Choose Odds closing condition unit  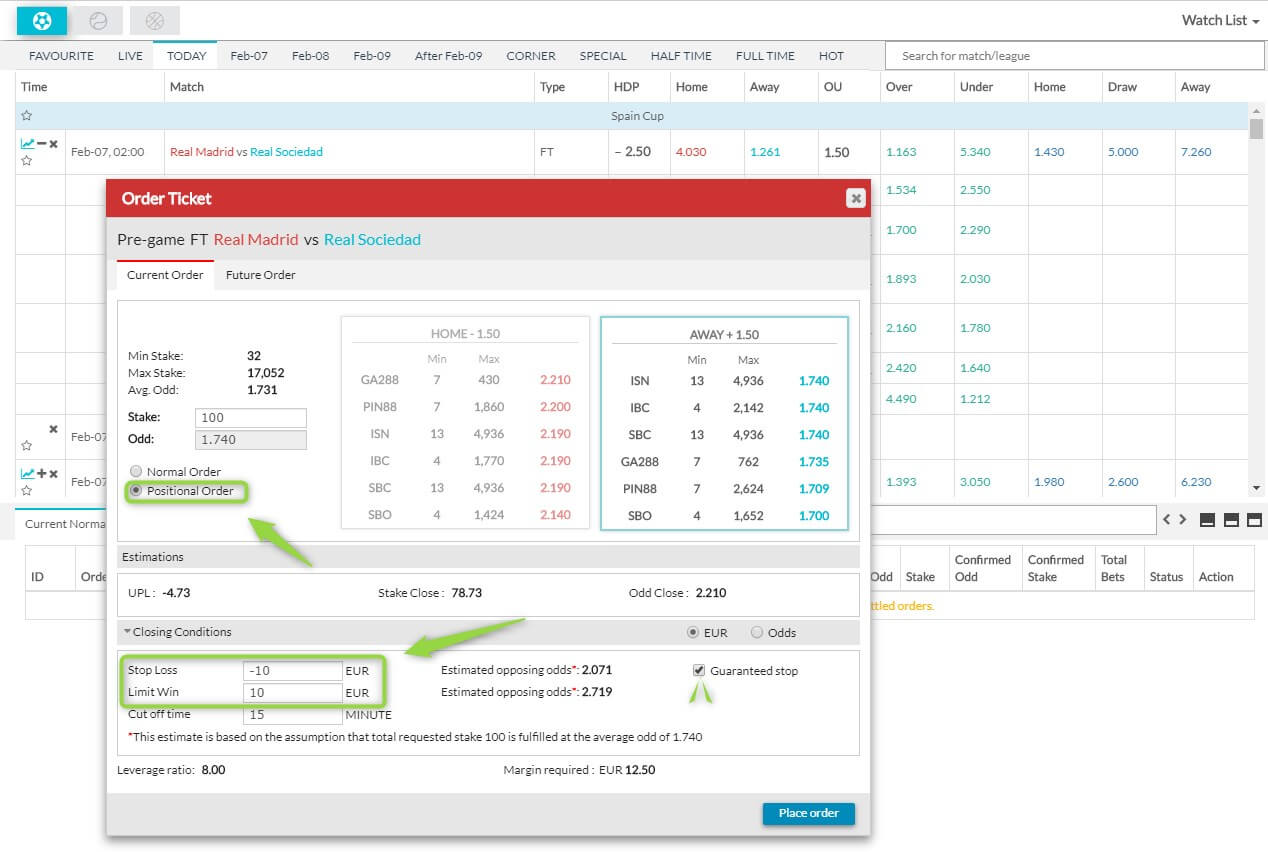757,632
